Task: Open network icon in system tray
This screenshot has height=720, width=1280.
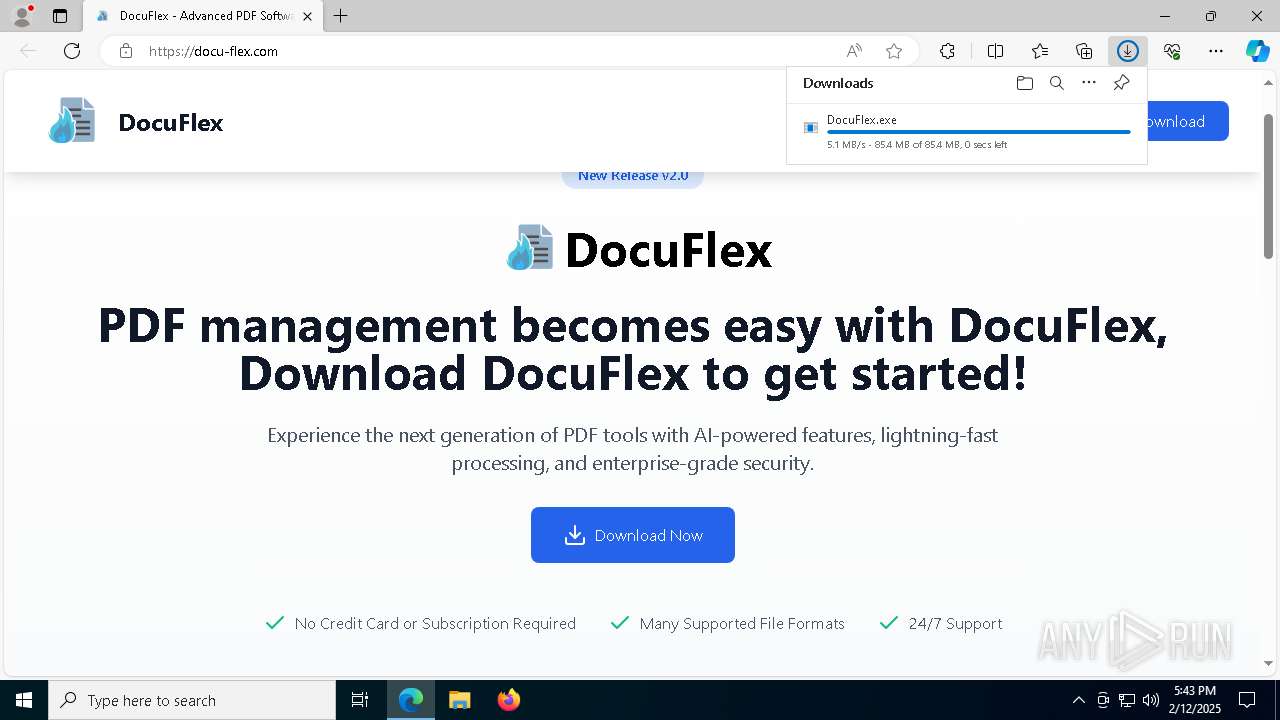Action: (x=1127, y=700)
